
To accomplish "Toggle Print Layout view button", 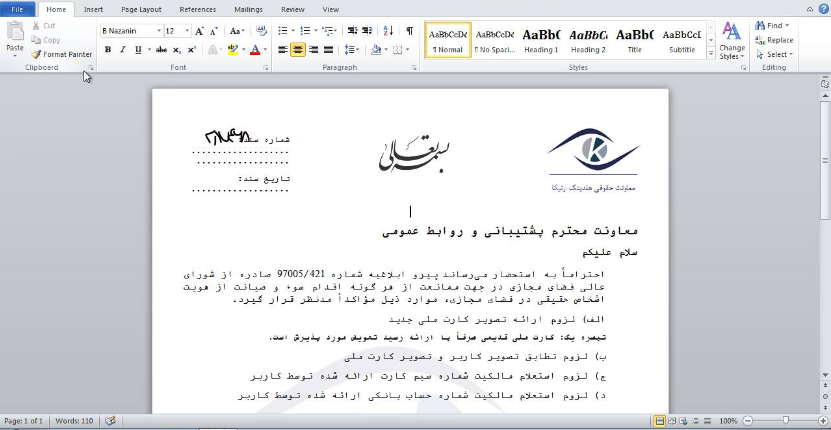I will pyautogui.click(x=659, y=421).
